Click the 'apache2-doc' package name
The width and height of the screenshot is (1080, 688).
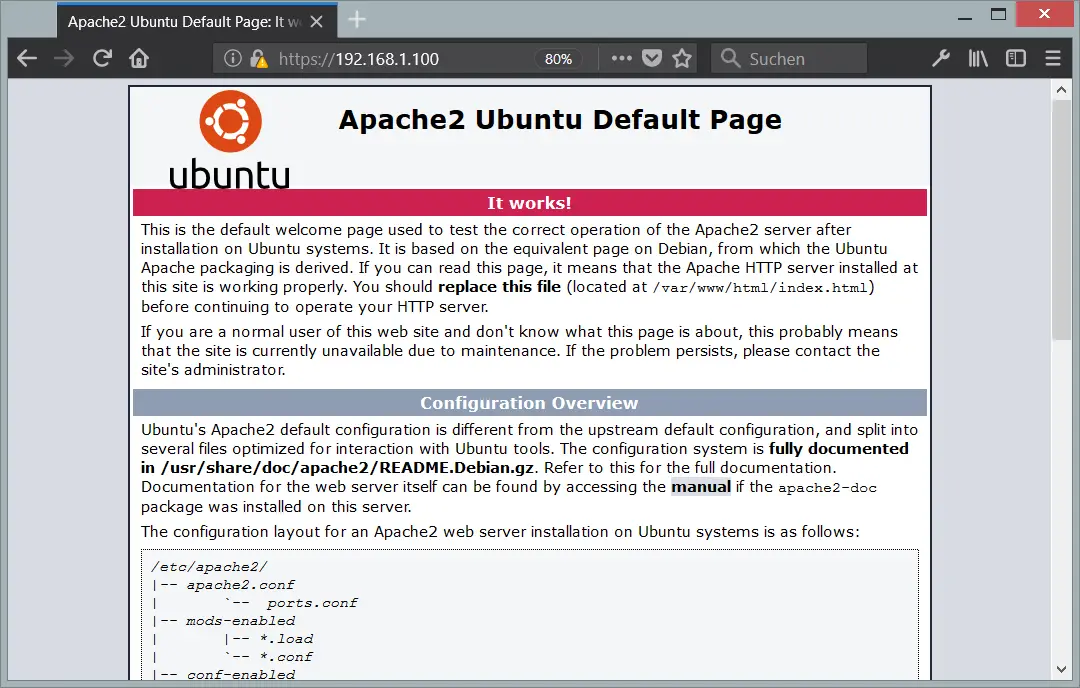827,488
